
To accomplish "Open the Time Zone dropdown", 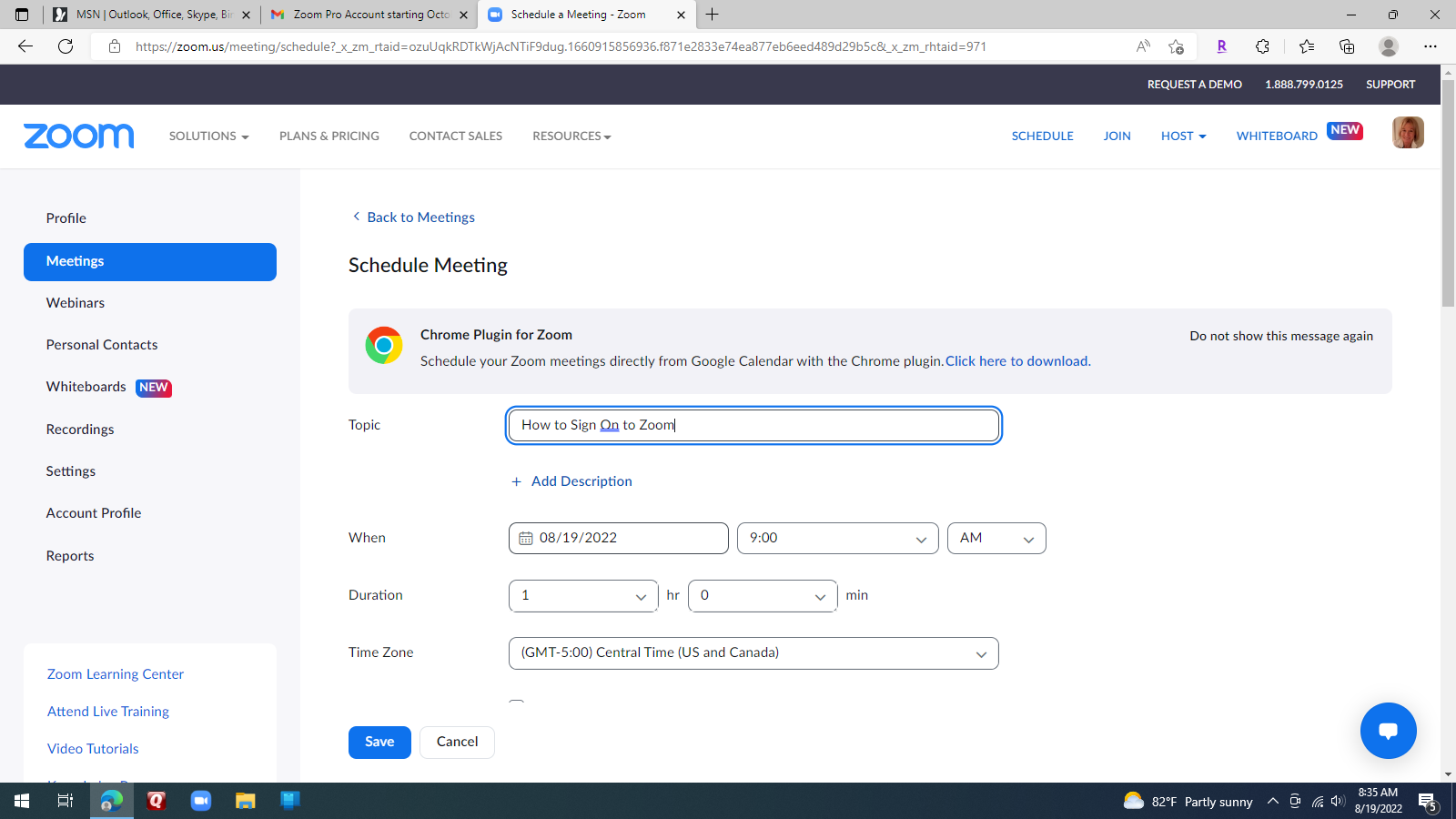I will tap(753, 653).
